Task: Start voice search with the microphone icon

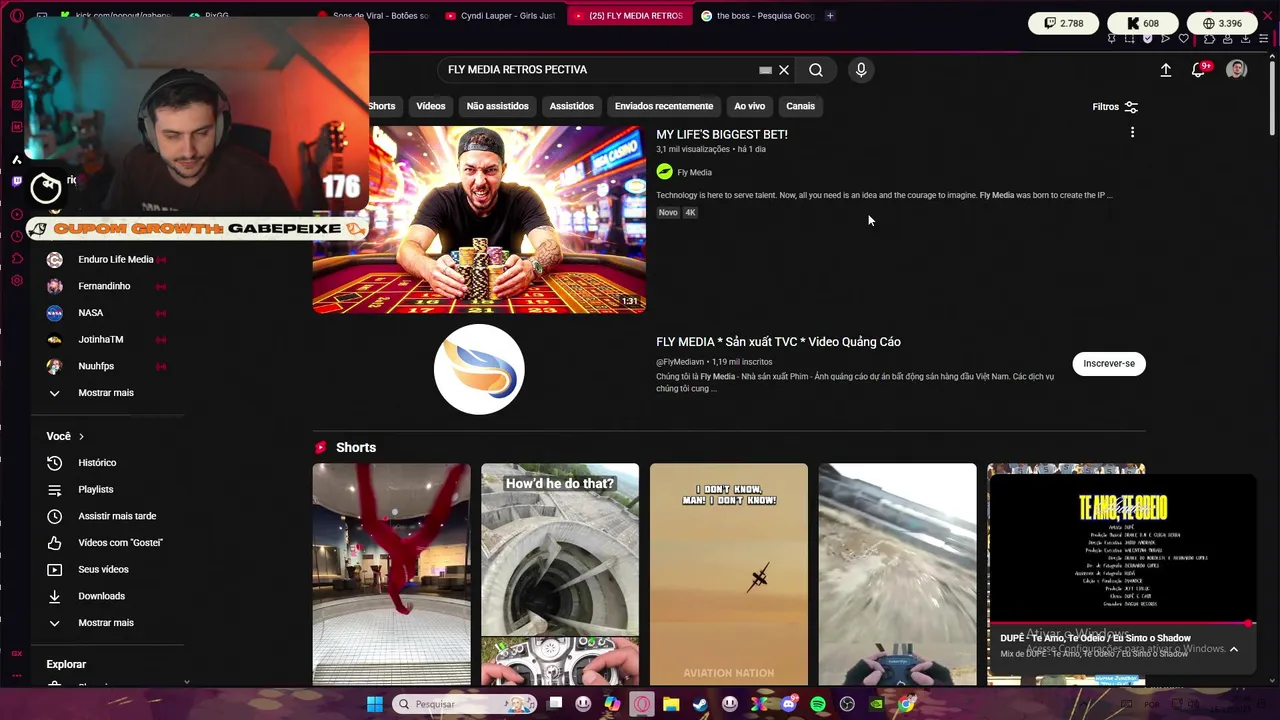Action: (x=861, y=70)
